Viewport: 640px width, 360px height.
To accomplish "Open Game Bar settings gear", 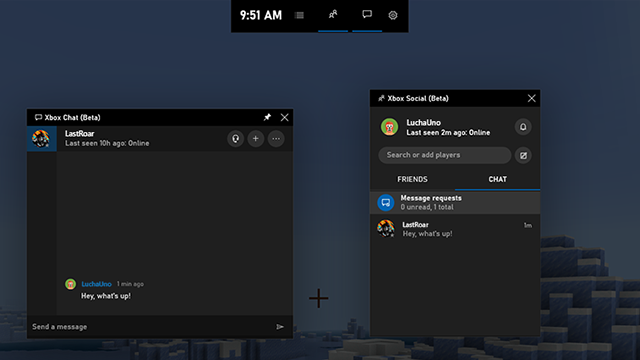I will tap(393, 15).
